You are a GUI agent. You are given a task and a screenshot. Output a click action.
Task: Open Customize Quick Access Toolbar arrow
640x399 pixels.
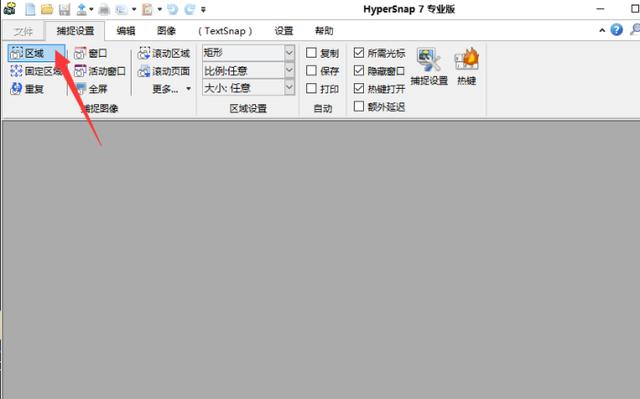pyautogui.click(x=203, y=9)
